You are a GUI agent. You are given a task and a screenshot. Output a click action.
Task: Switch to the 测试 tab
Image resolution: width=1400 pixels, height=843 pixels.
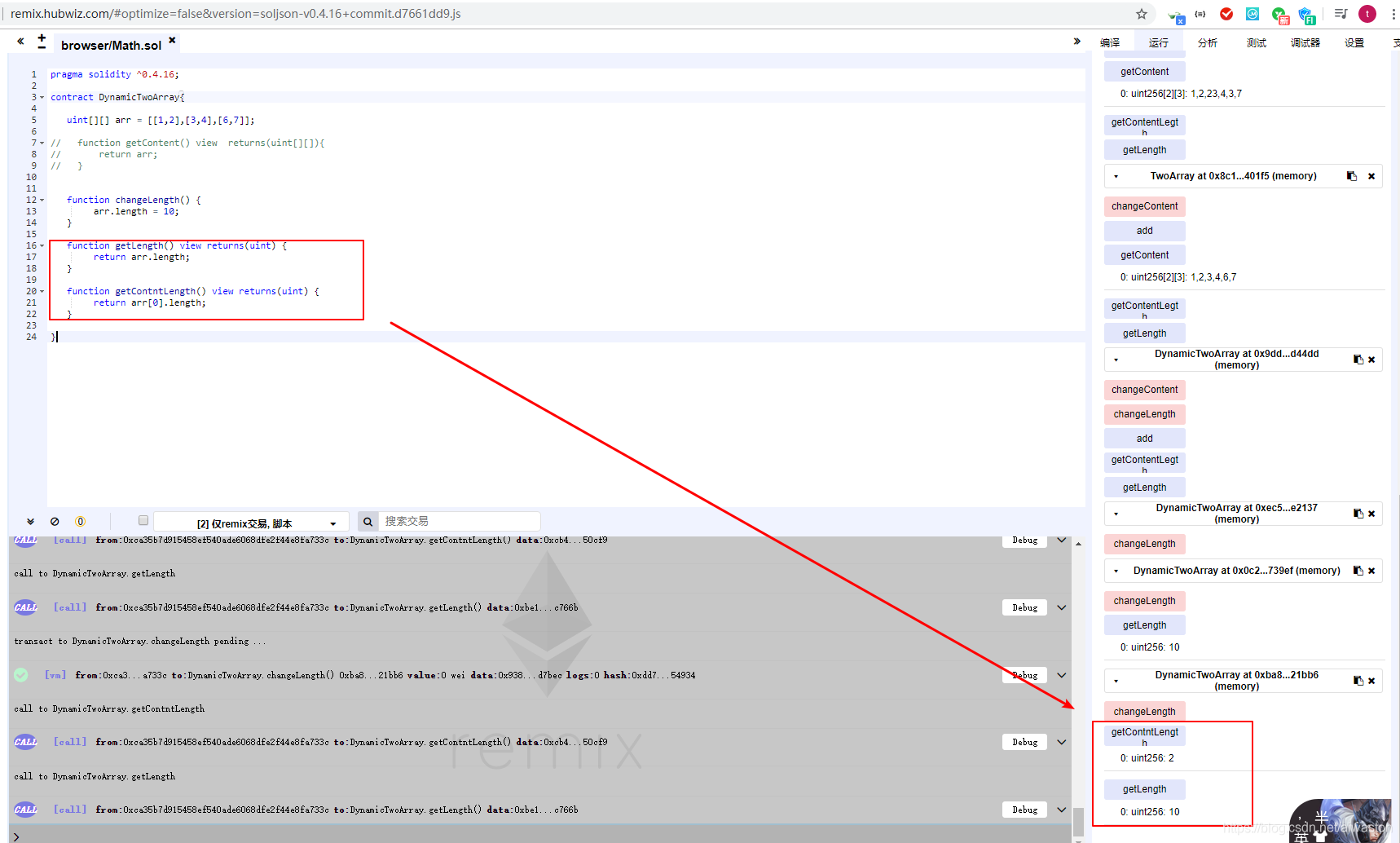(1257, 42)
